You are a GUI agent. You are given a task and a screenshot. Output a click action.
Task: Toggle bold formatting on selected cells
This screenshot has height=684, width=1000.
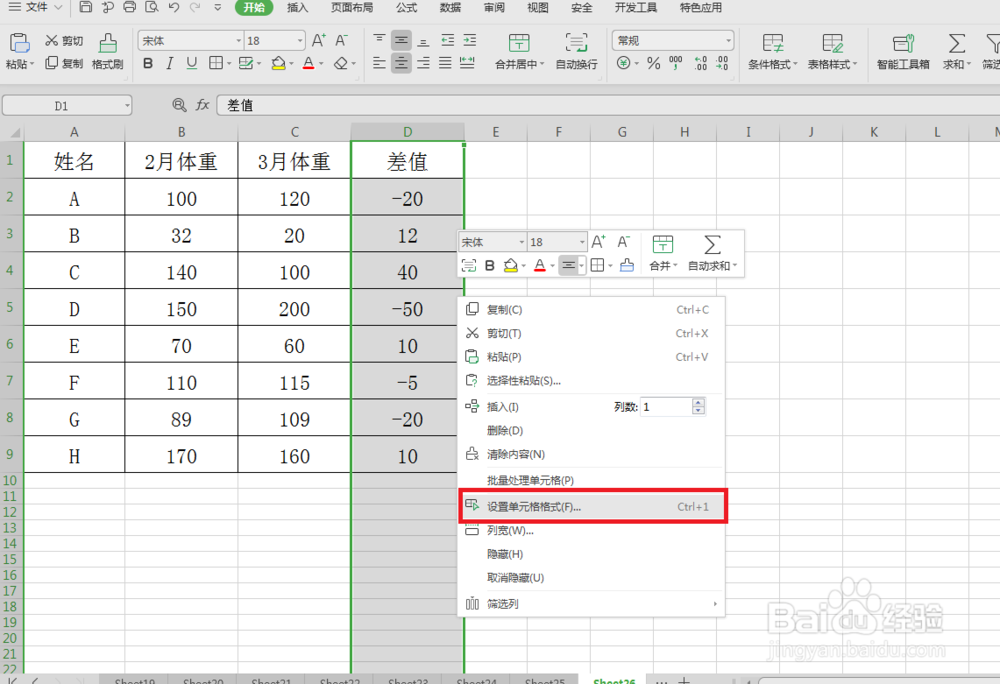coord(148,63)
